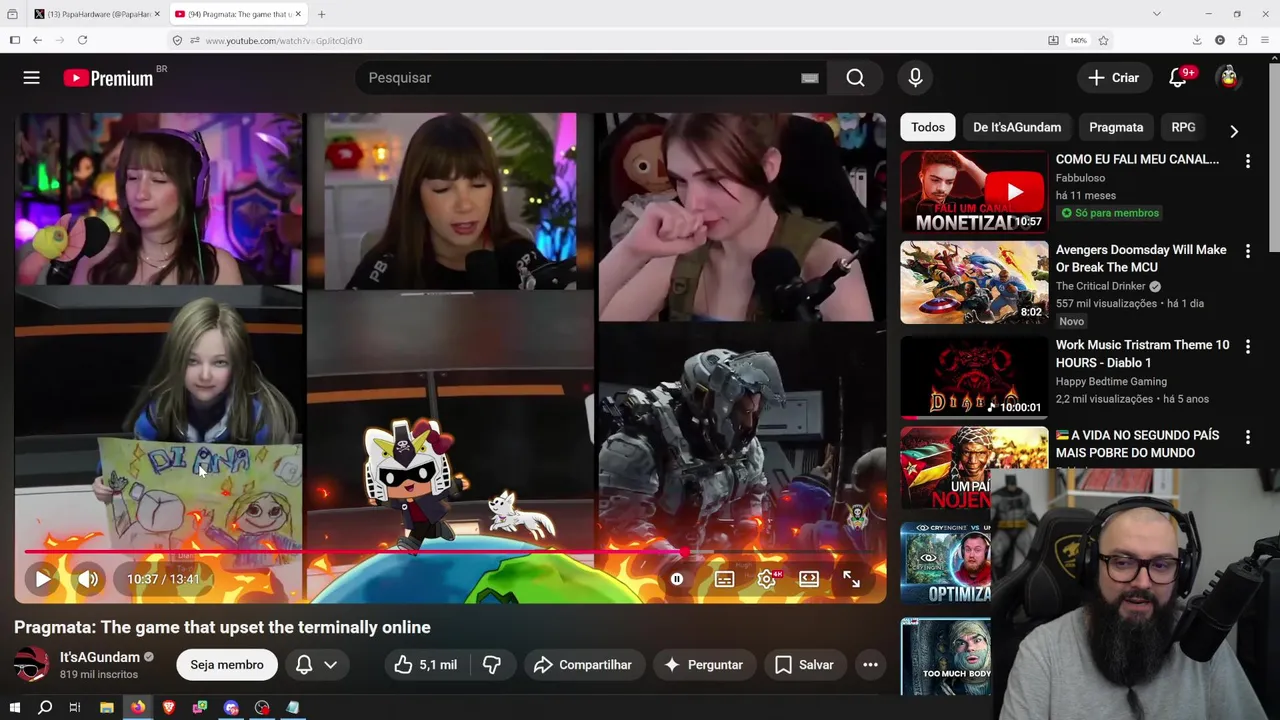Open Windows taskbar search
Image resolution: width=1280 pixels, height=720 pixels.
45,708
